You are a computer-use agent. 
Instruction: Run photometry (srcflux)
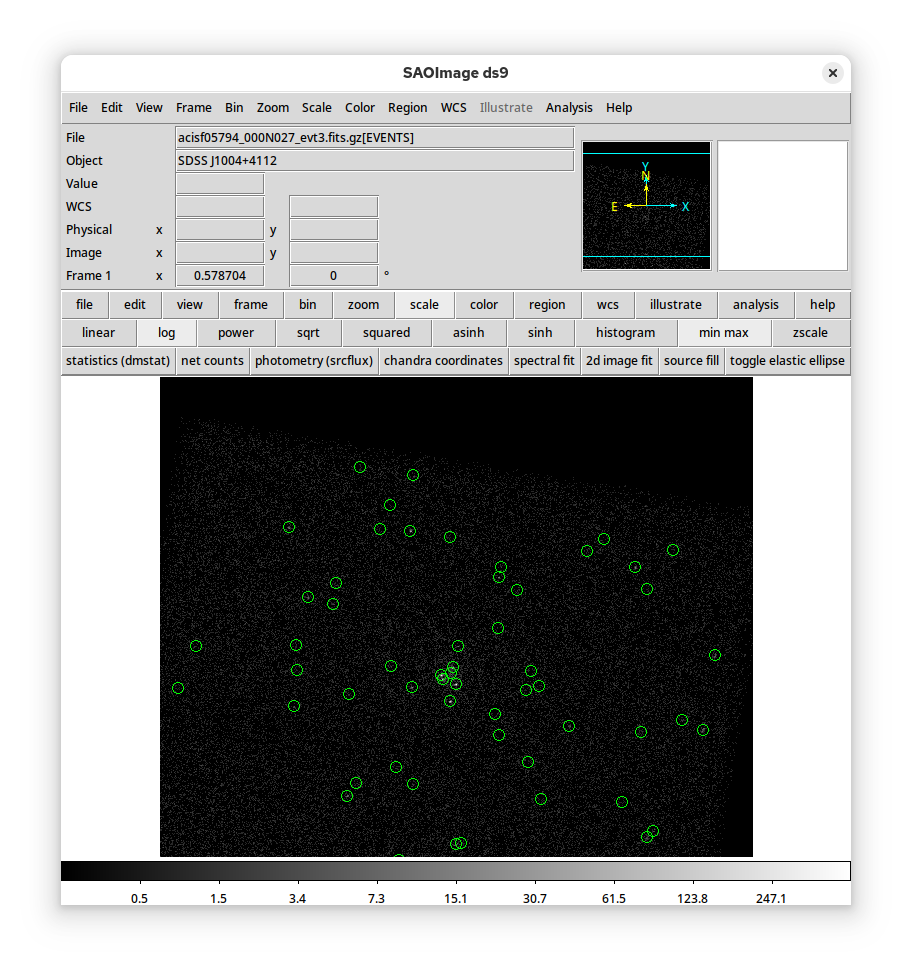[x=314, y=361]
